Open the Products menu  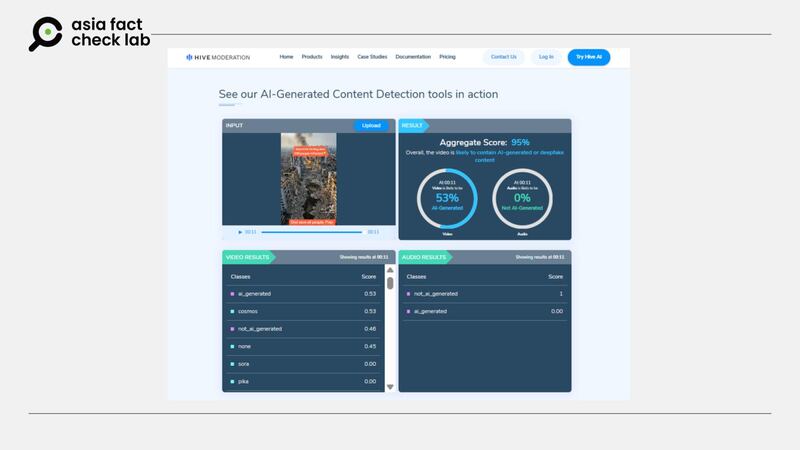[312, 57]
